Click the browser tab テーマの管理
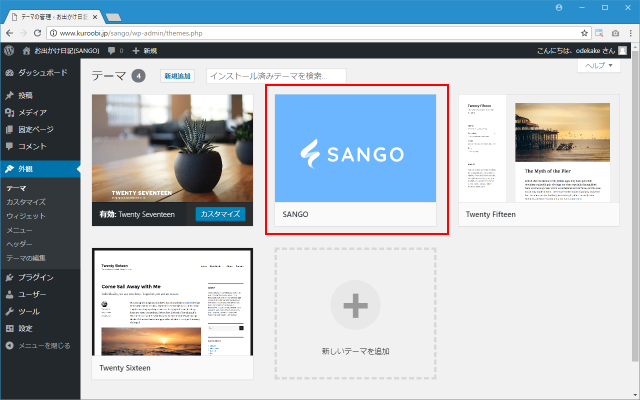This screenshot has width=640, height=400. click(53, 17)
